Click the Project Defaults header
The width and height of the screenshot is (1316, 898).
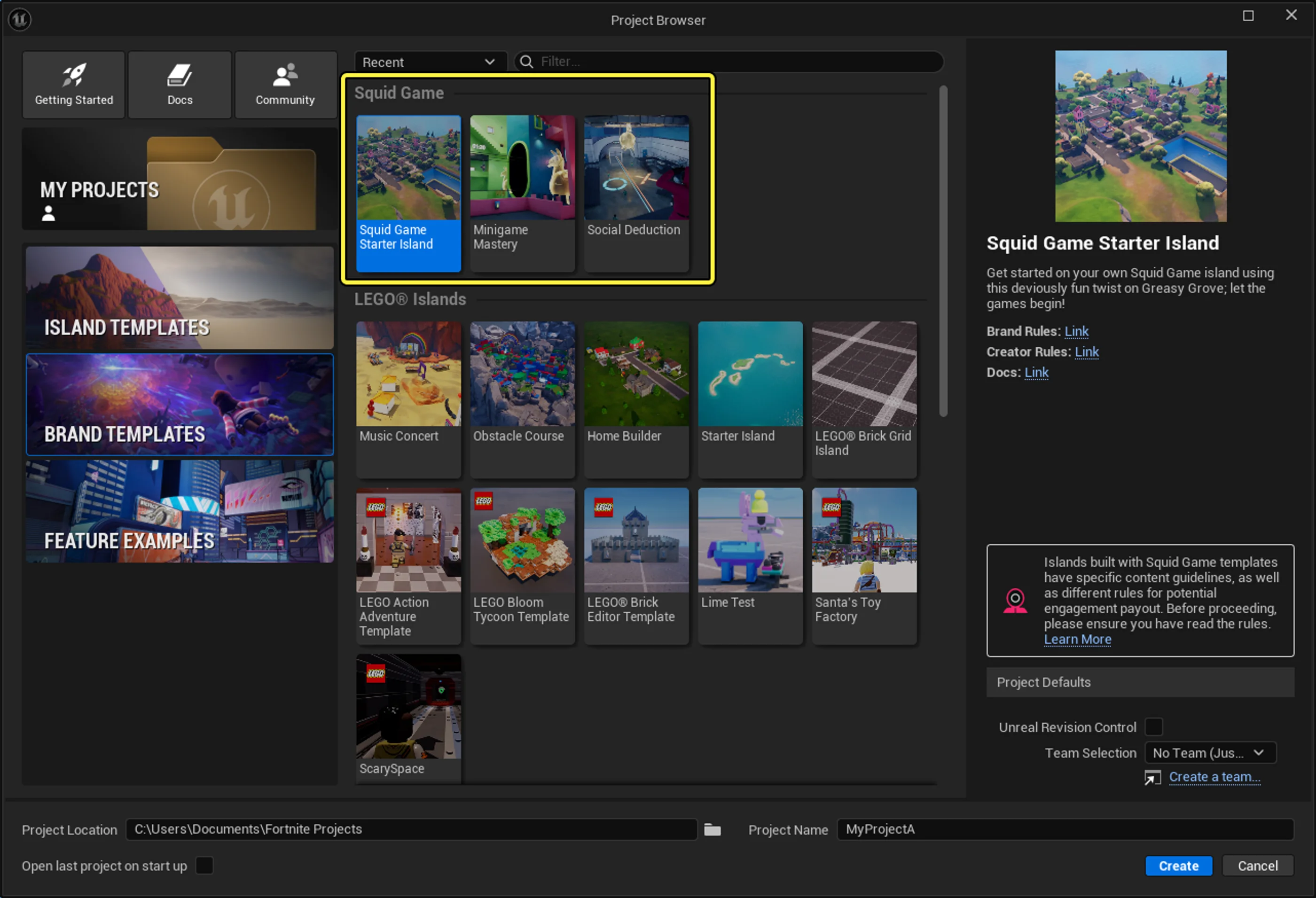[1140, 682]
